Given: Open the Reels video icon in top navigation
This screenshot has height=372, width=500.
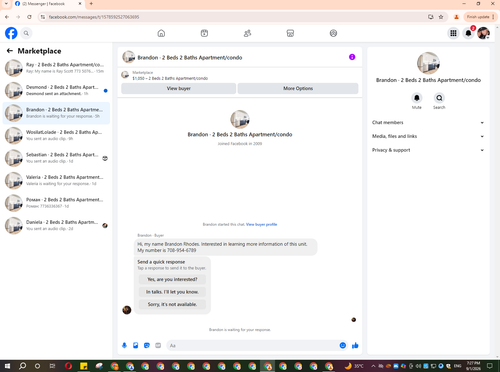Looking at the screenshot, I should pos(204,33).
